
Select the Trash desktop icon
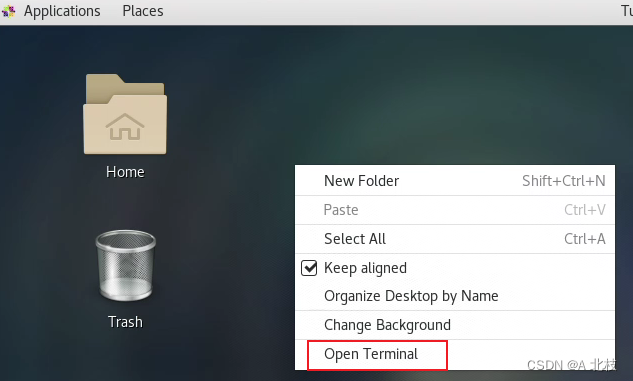[x=126, y=266]
